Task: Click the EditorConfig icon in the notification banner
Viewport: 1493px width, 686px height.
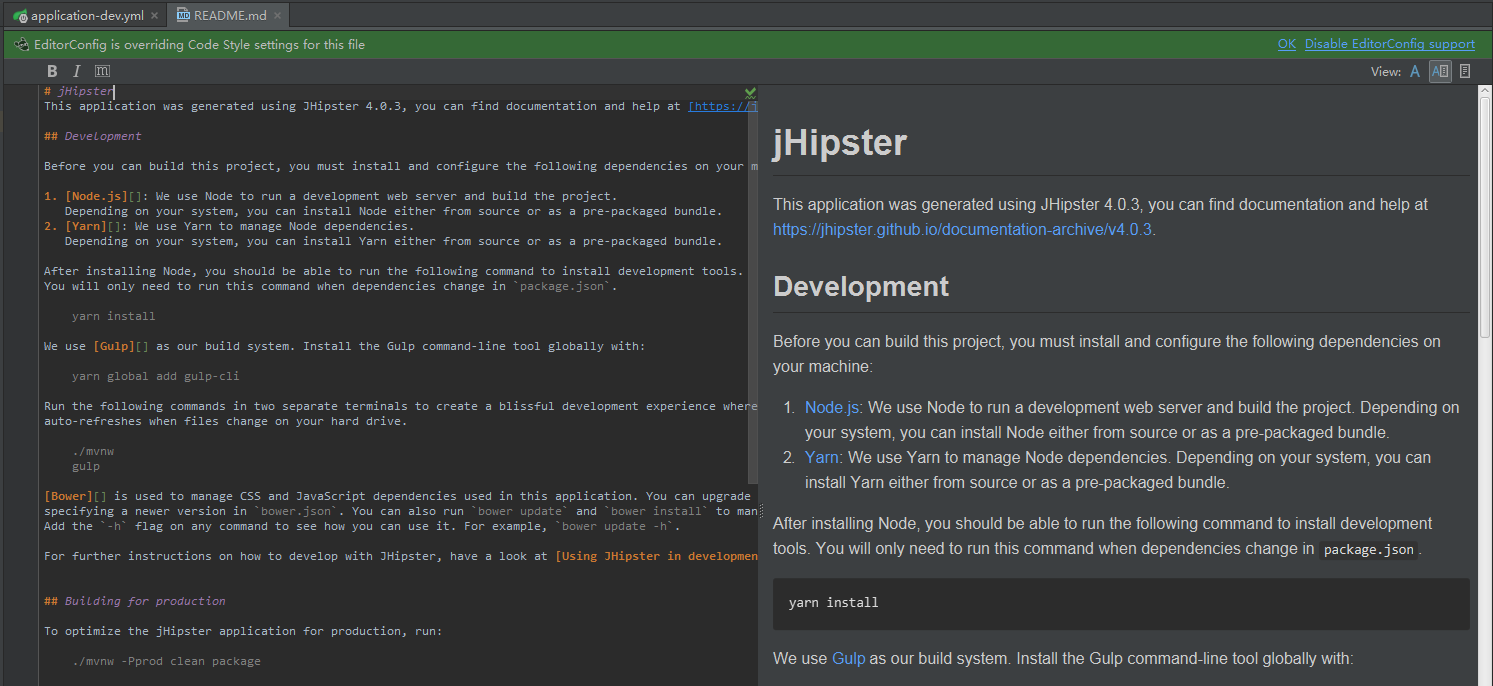Action: click(21, 44)
